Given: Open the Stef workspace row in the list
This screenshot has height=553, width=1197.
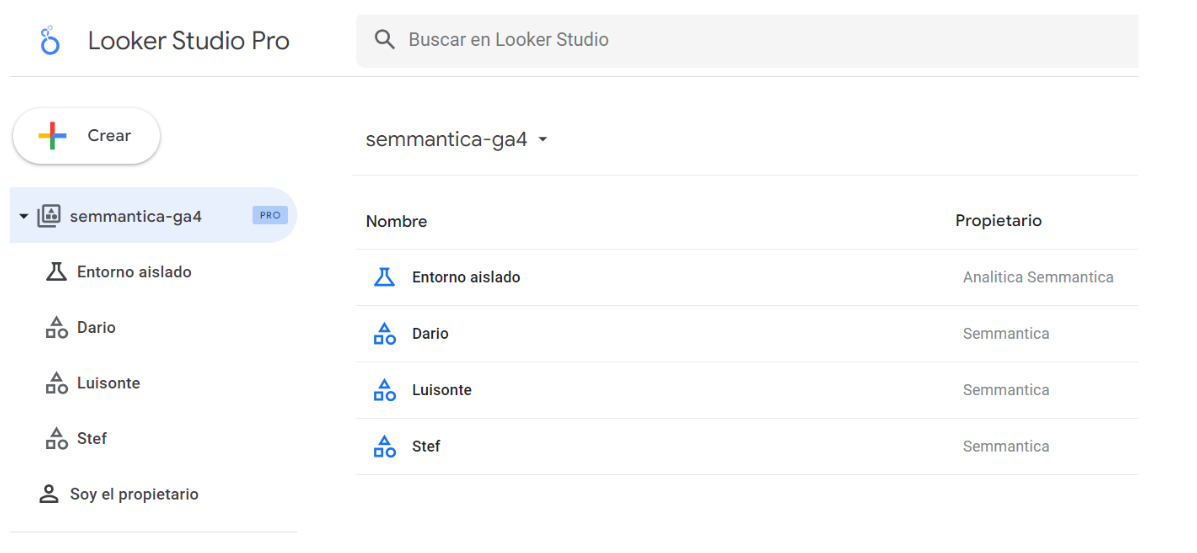Looking at the screenshot, I should (426, 447).
